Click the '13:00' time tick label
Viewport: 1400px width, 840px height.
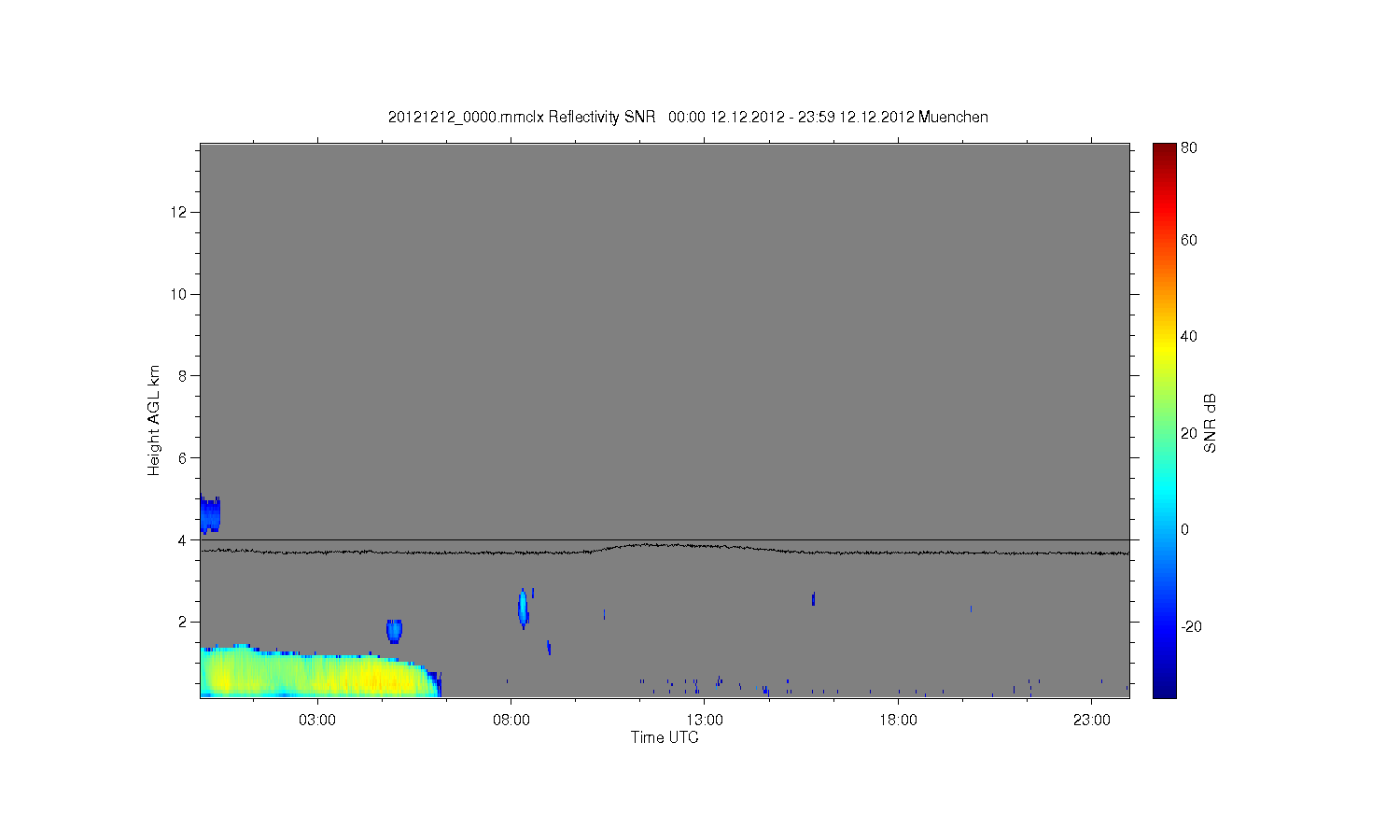[x=705, y=721]
